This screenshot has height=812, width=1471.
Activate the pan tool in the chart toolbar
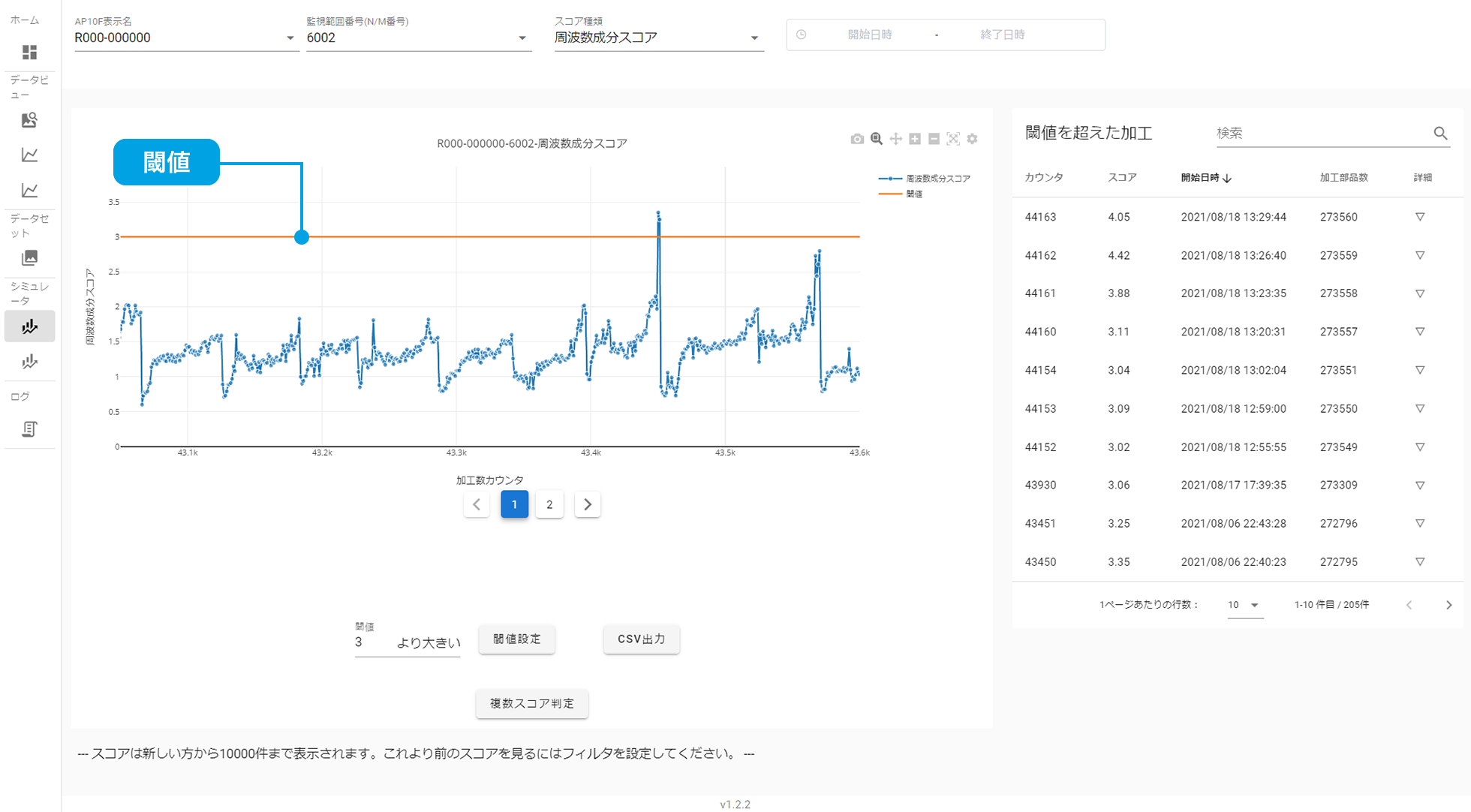[x=895, y=139]
